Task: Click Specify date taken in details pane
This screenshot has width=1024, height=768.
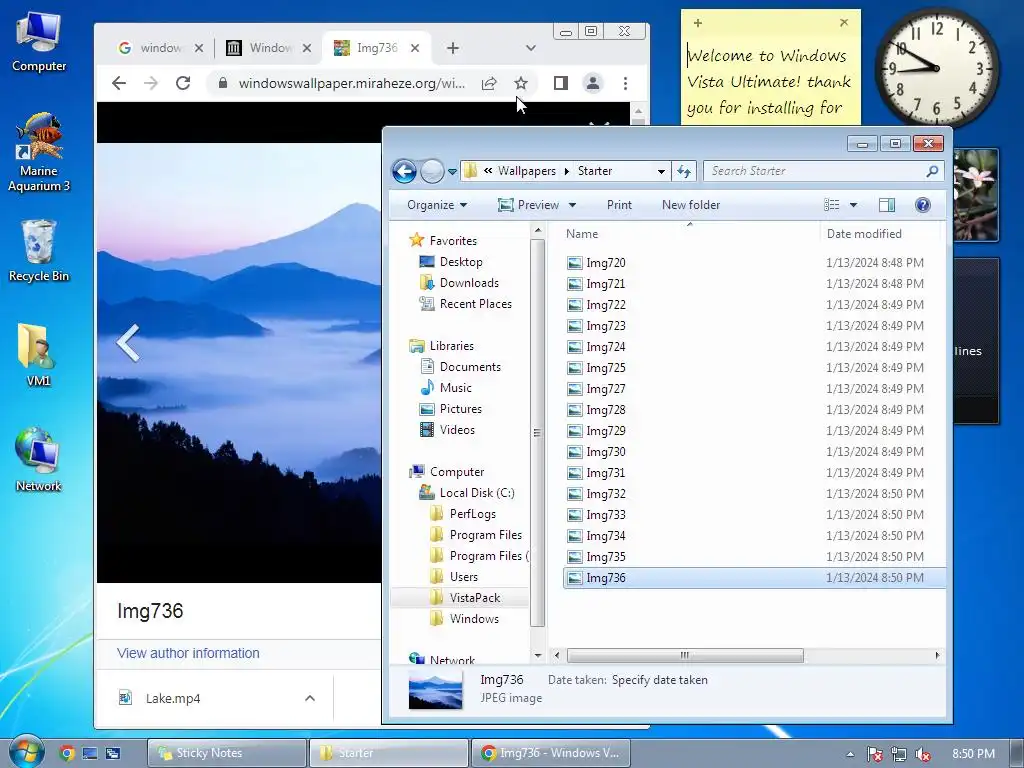Action: (x=660, y=680)
